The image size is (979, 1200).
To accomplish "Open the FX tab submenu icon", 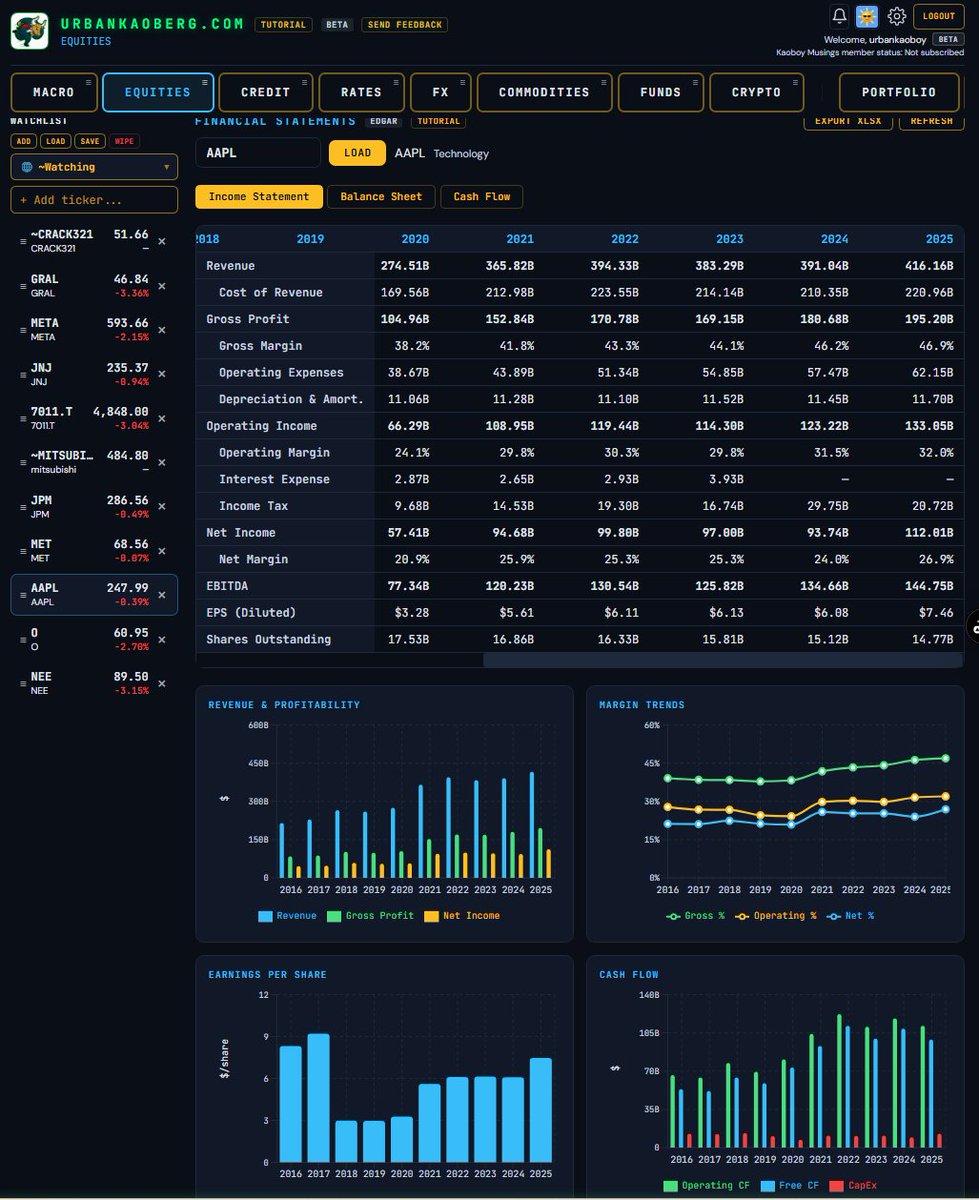I will pyautogui.click(x=463, y=81).
